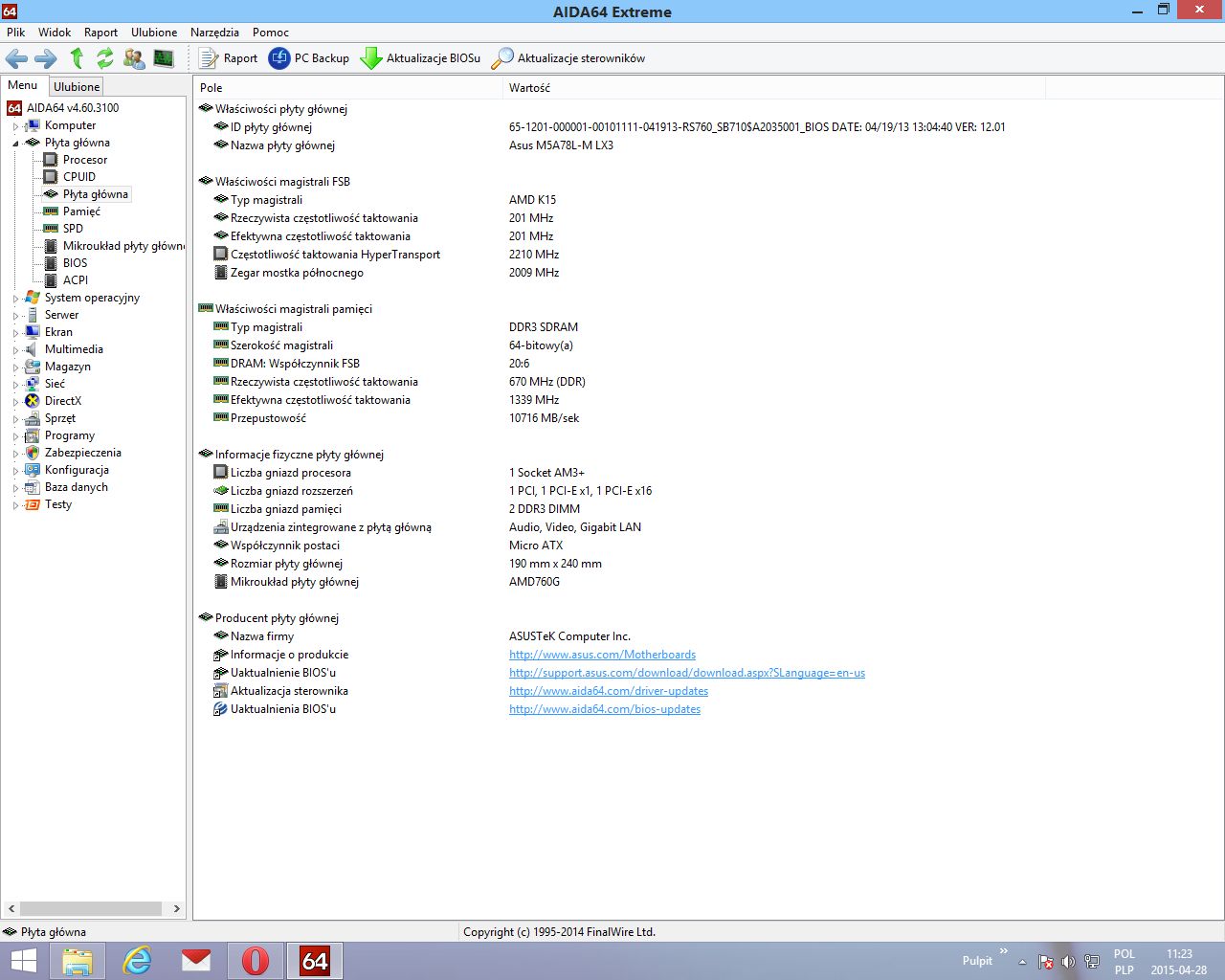The width and height of the screenshot is (1225, 980).
Task: Refresh the page with green circular arrows
Action: [x=105, y=58]
